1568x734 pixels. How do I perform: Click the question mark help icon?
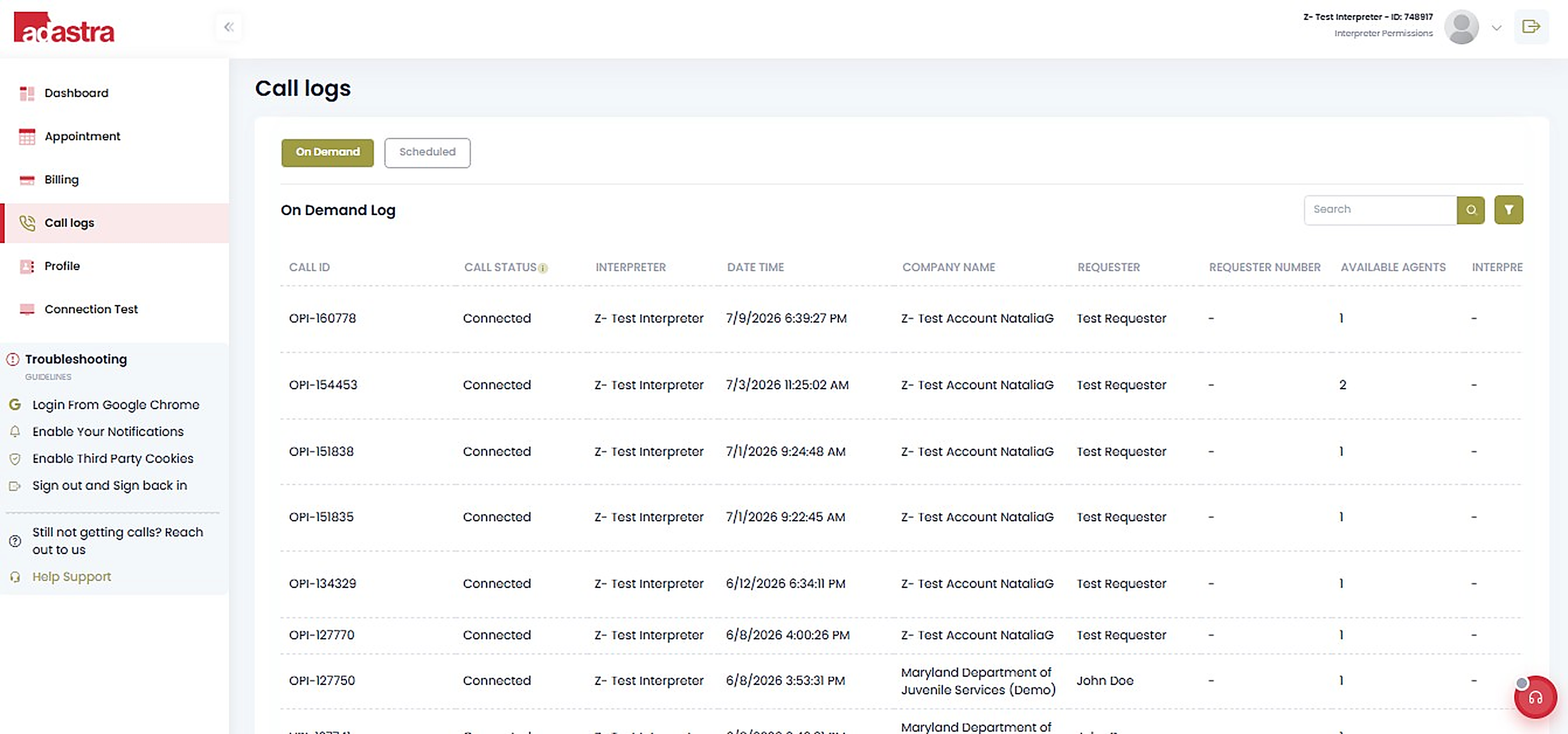coord(15,541)
